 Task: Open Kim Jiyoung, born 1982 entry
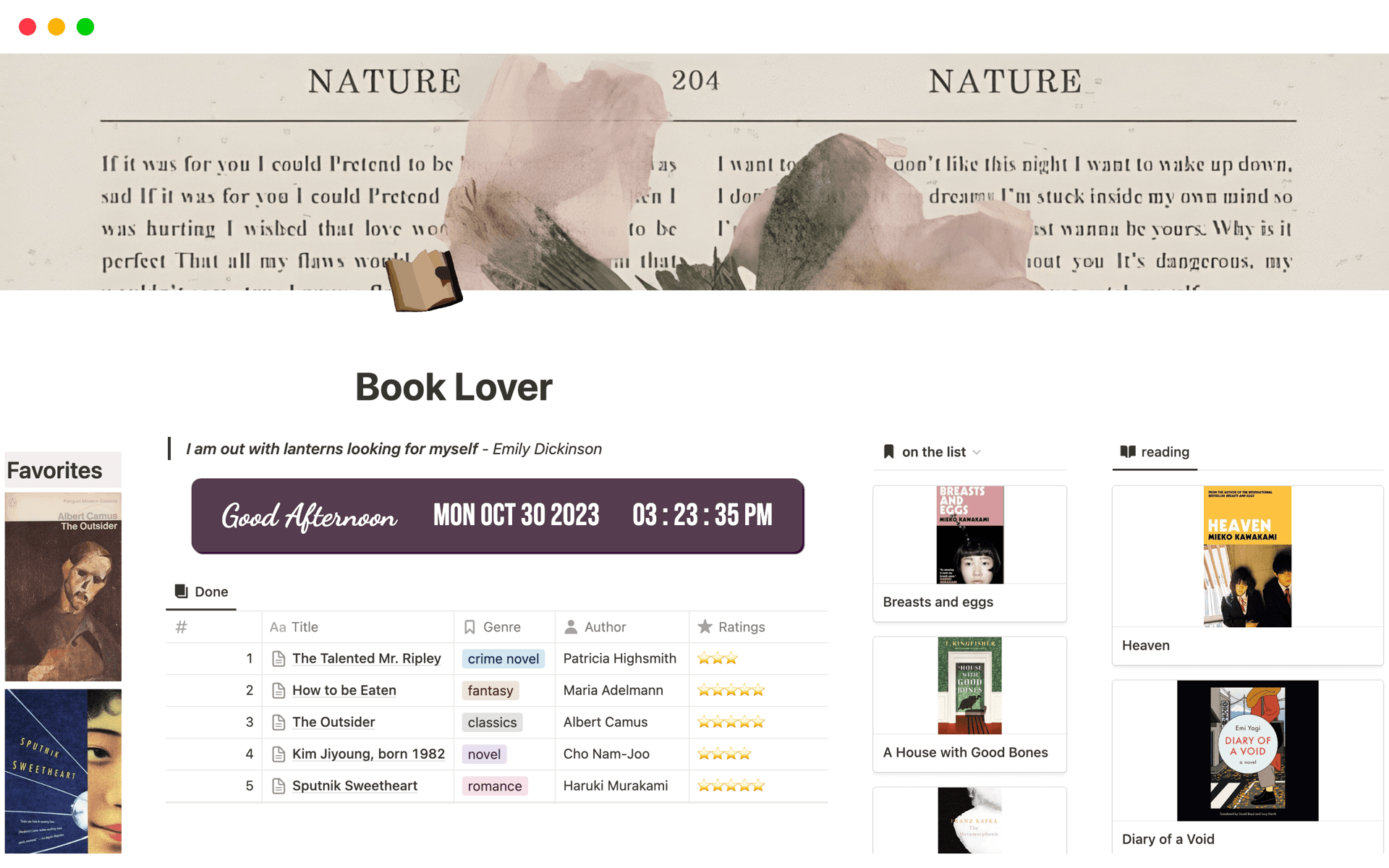(x=368, y=754)
